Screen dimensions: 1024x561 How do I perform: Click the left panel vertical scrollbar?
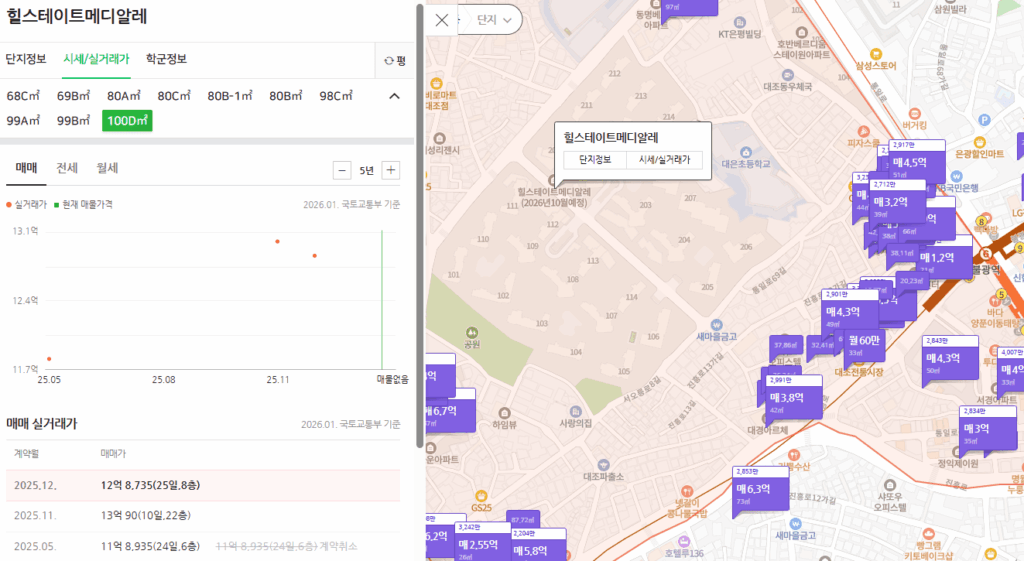click(x=419, y=225)
